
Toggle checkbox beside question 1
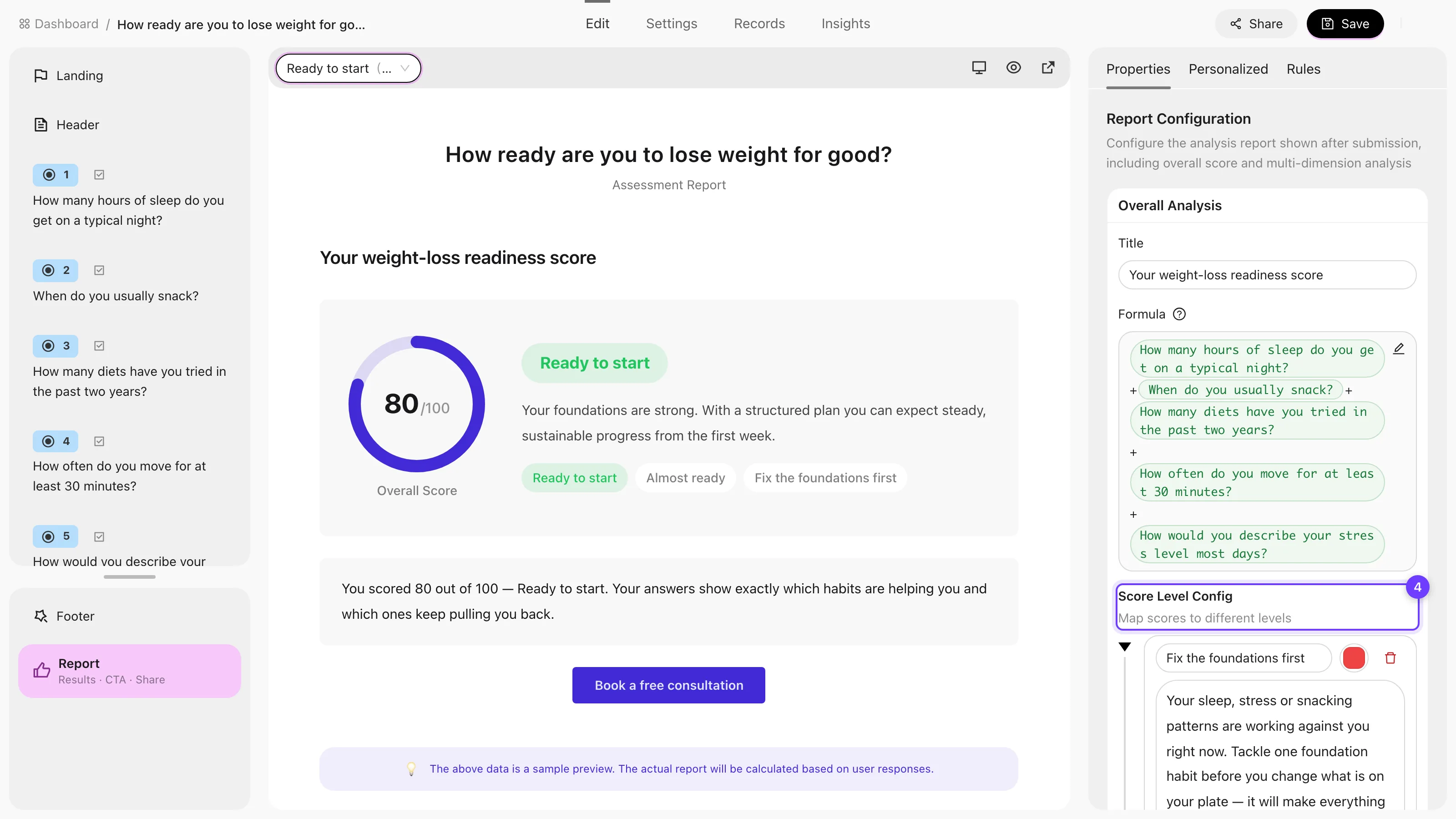(x=100, y=175)
